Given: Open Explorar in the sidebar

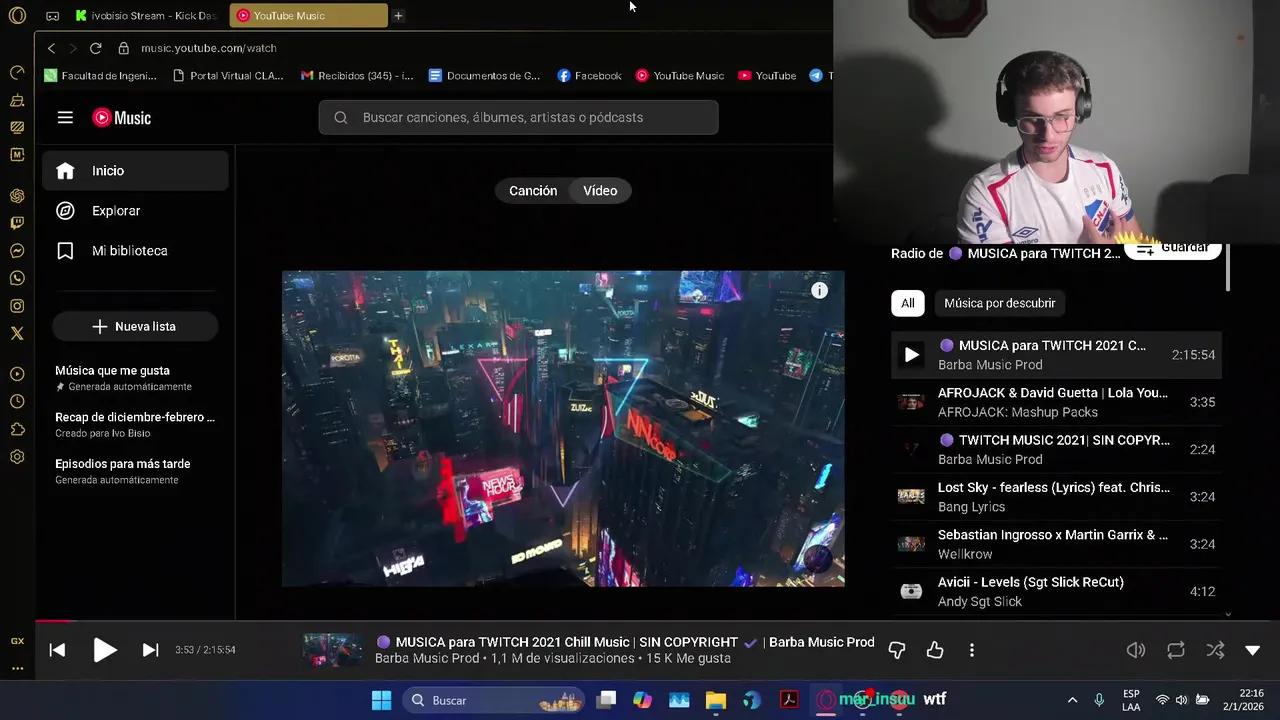Looking at the screenshot, I should [x=135, y=211].
